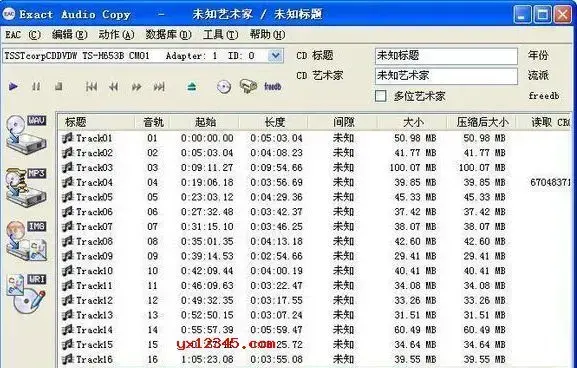Skip to previous track button

click(91, 87)
